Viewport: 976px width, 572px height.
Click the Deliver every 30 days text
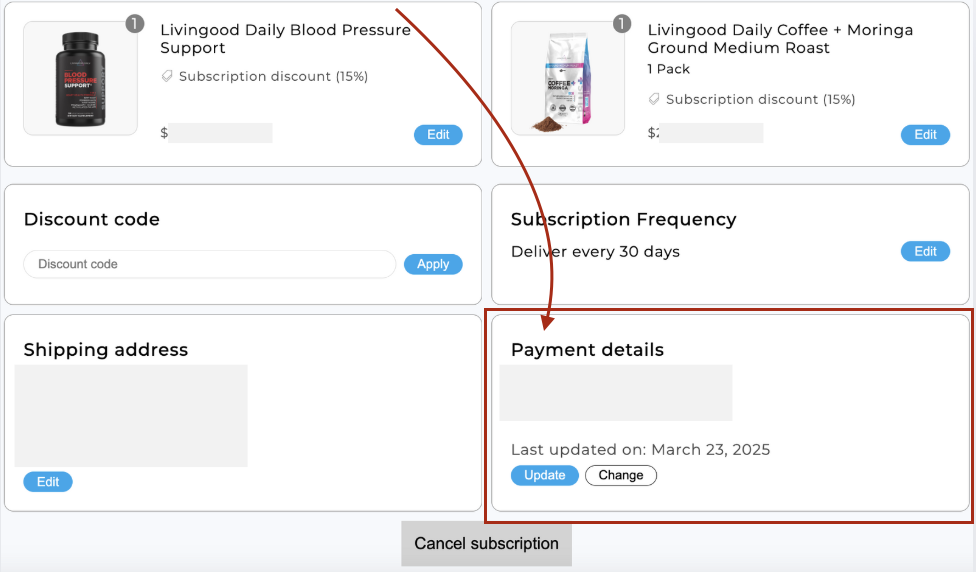(x=595, y=251)
